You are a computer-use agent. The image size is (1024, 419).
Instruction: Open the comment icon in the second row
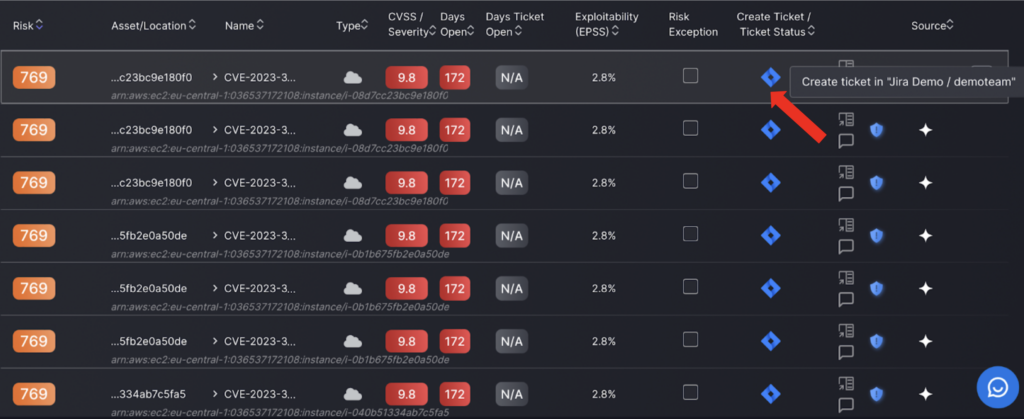tap(846, 140)
